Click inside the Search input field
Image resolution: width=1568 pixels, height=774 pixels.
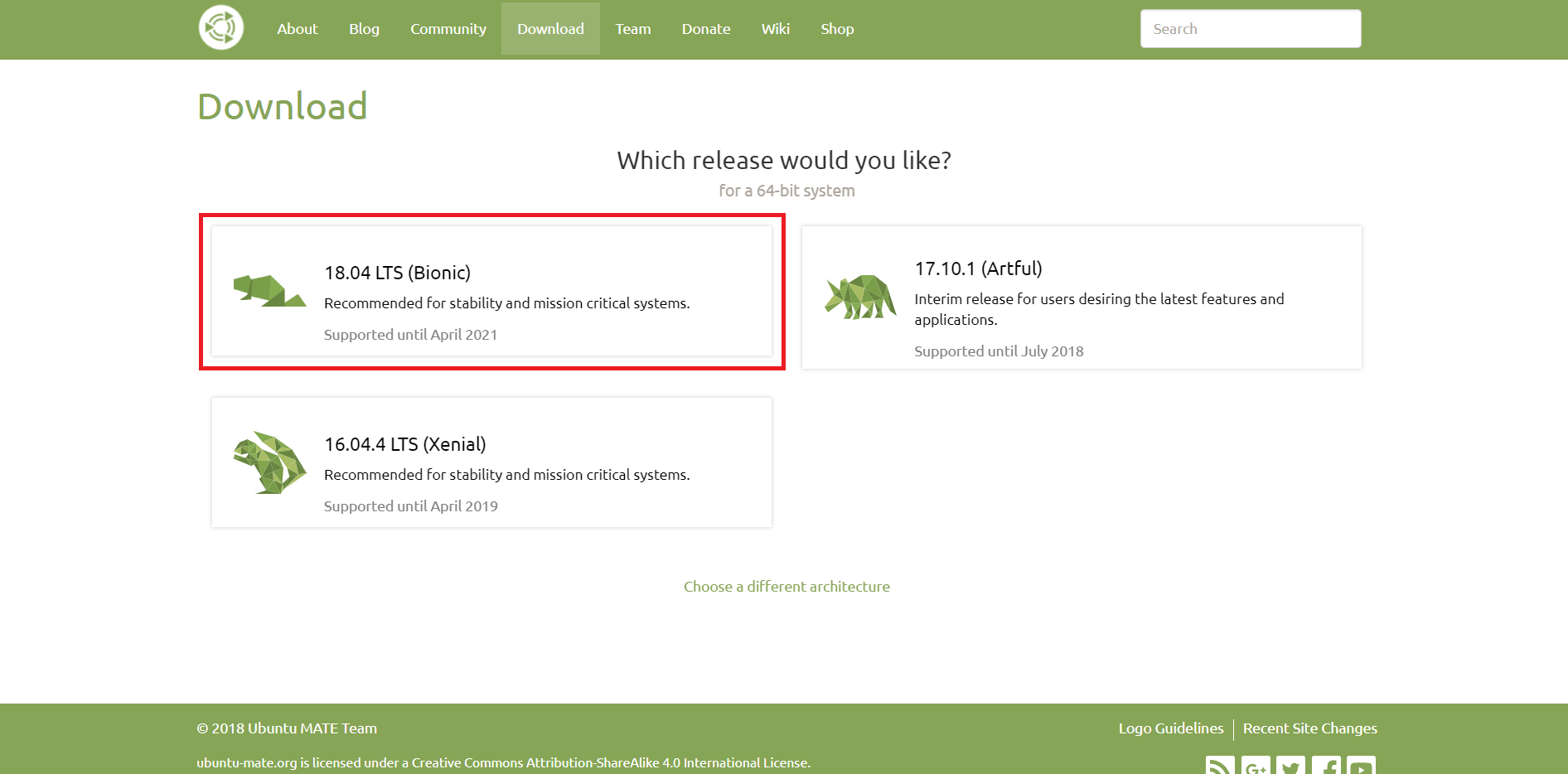pyautogui.click(x=1250, y=27)
